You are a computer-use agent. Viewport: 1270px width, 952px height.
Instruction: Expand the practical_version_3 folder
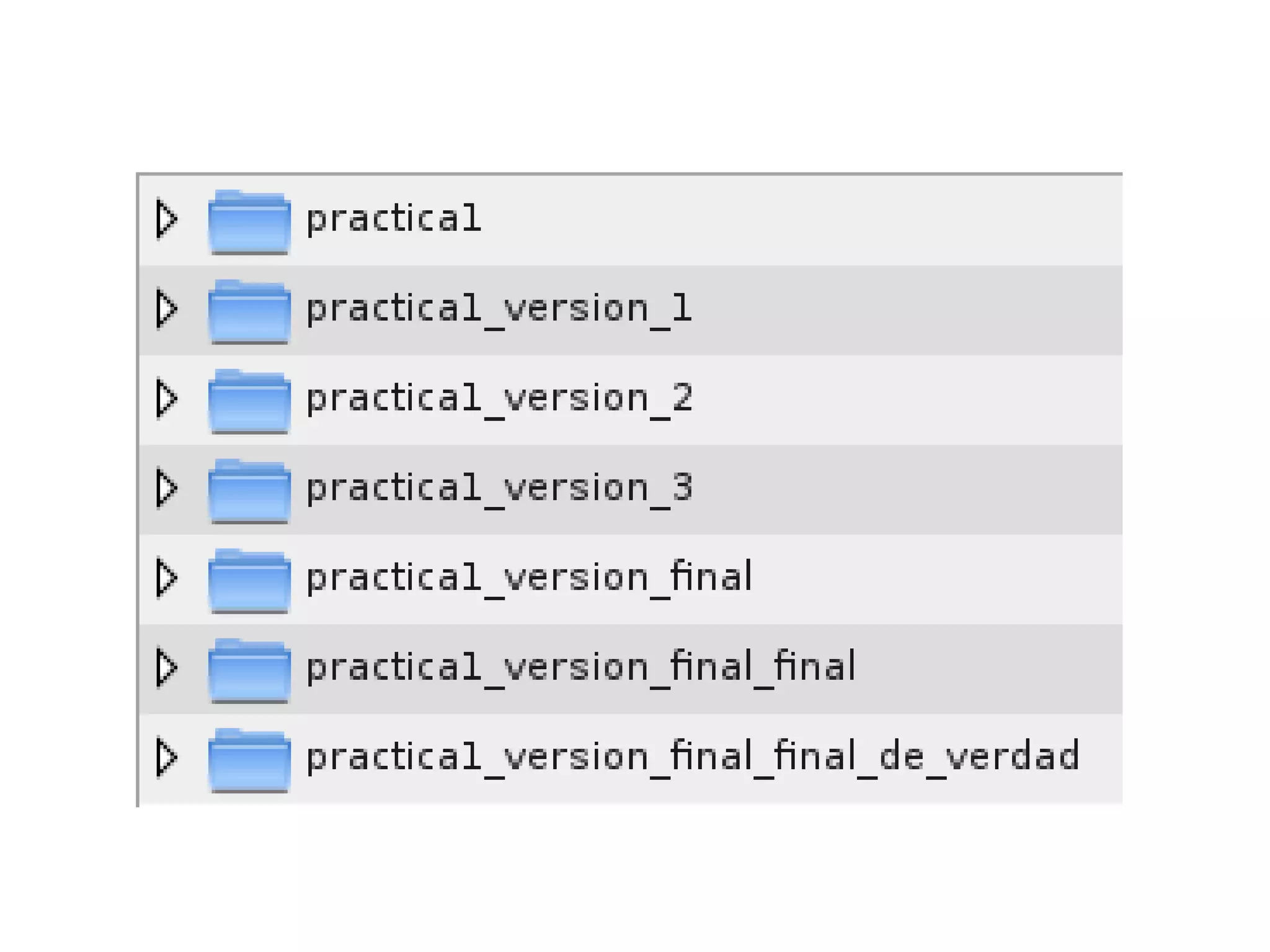click(166, 487)
